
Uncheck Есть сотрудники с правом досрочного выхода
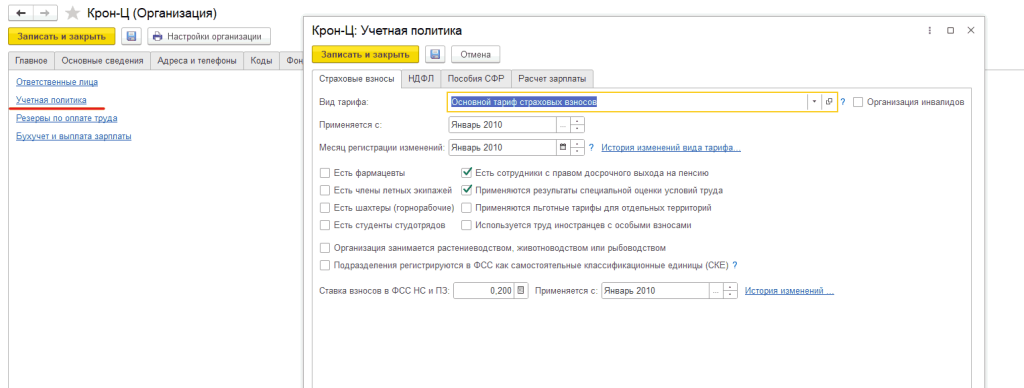pos(466,173)
